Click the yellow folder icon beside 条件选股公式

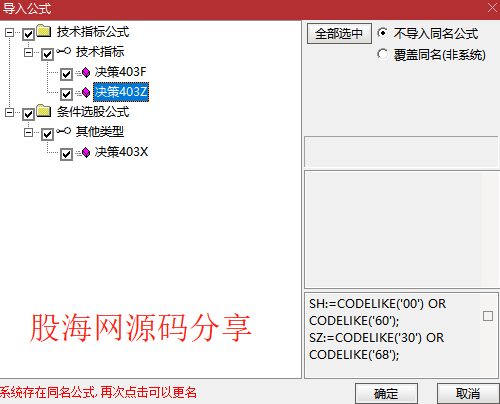[44, 111]
